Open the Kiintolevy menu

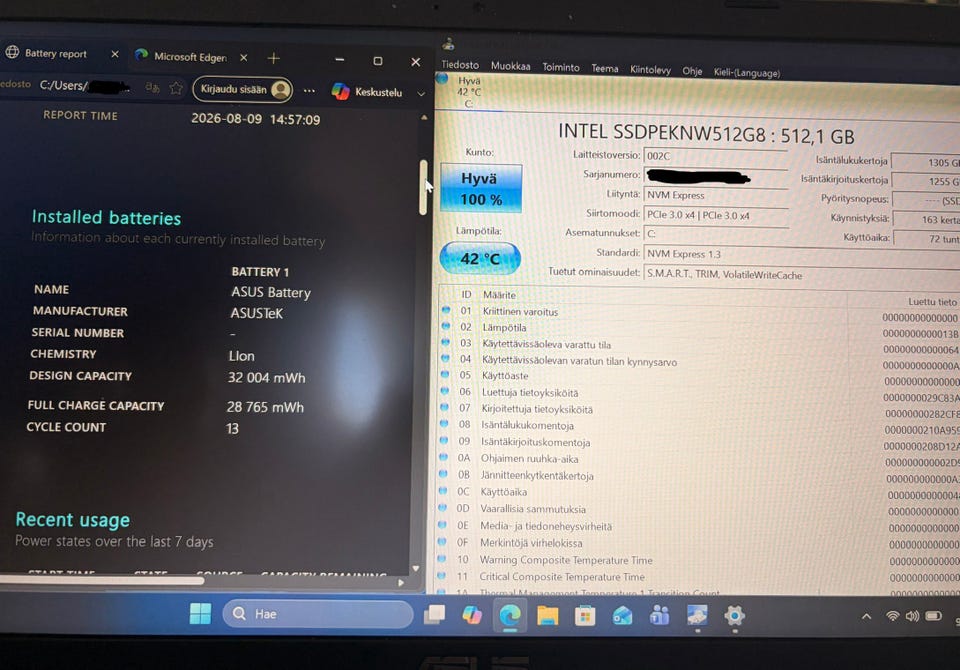click(x=650, y=70)
